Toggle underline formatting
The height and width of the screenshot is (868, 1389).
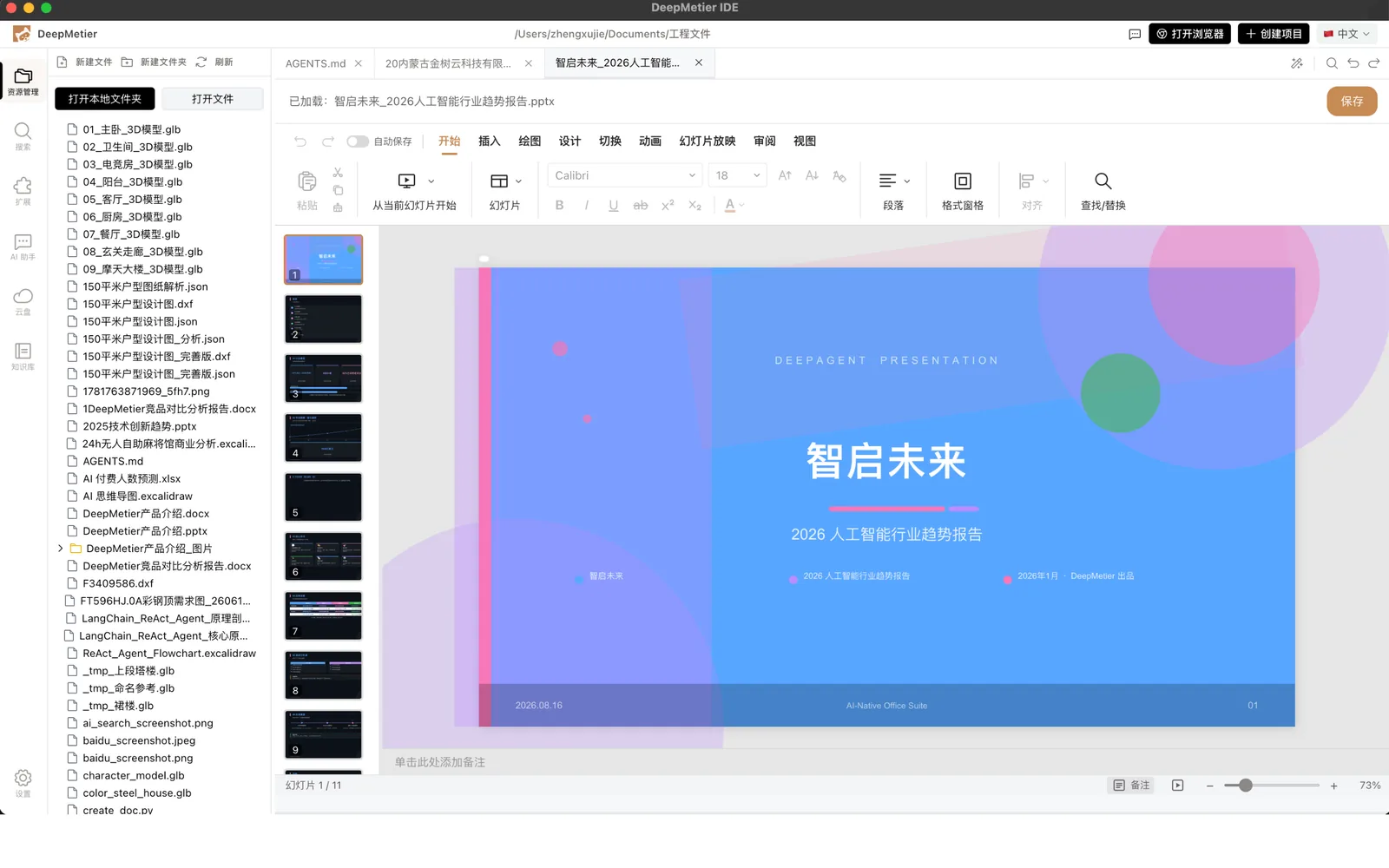[614, 206]
